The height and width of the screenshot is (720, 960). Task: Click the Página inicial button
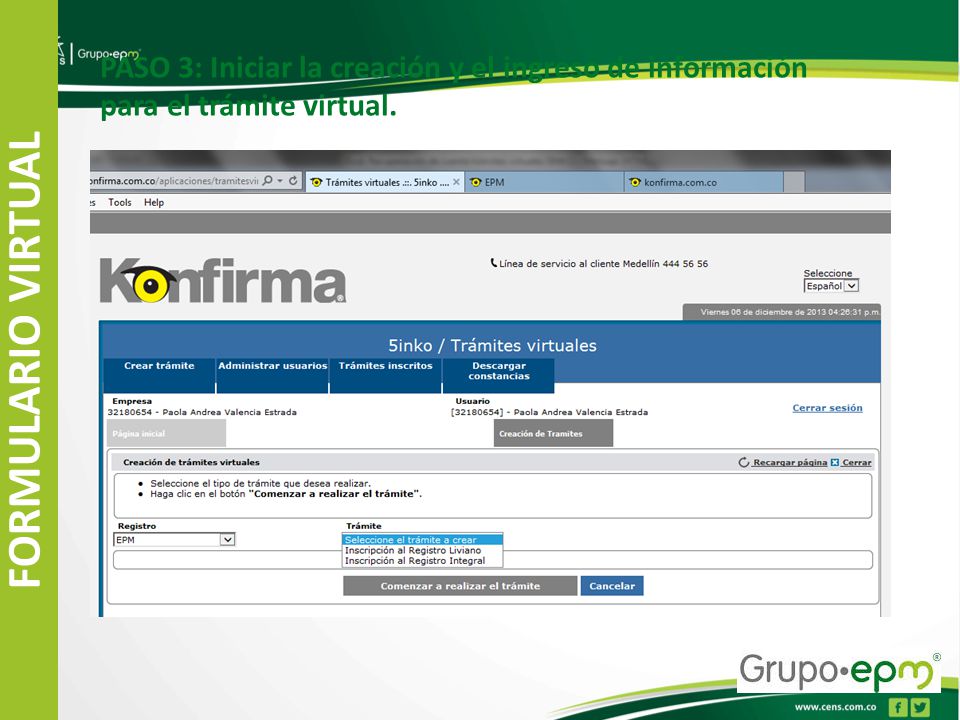point(167,433)
